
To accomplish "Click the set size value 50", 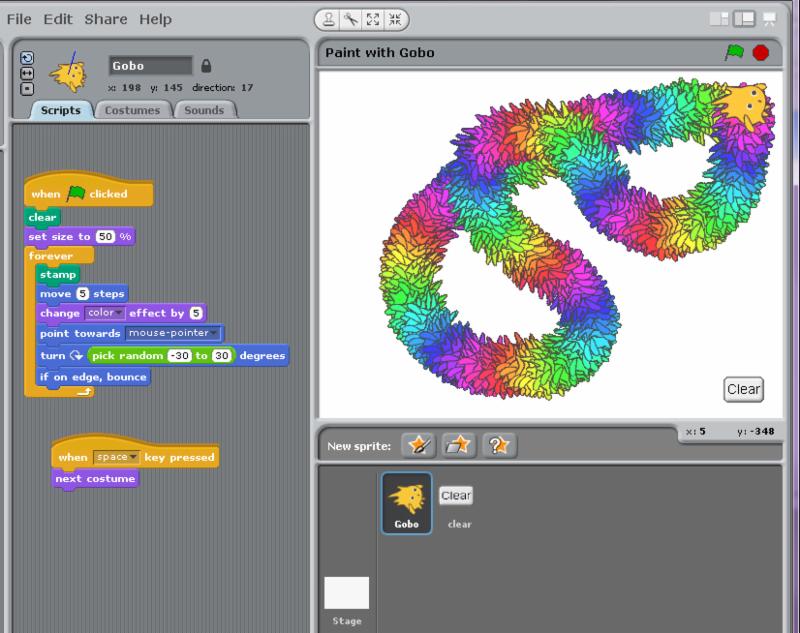I will tap(106, 237).
